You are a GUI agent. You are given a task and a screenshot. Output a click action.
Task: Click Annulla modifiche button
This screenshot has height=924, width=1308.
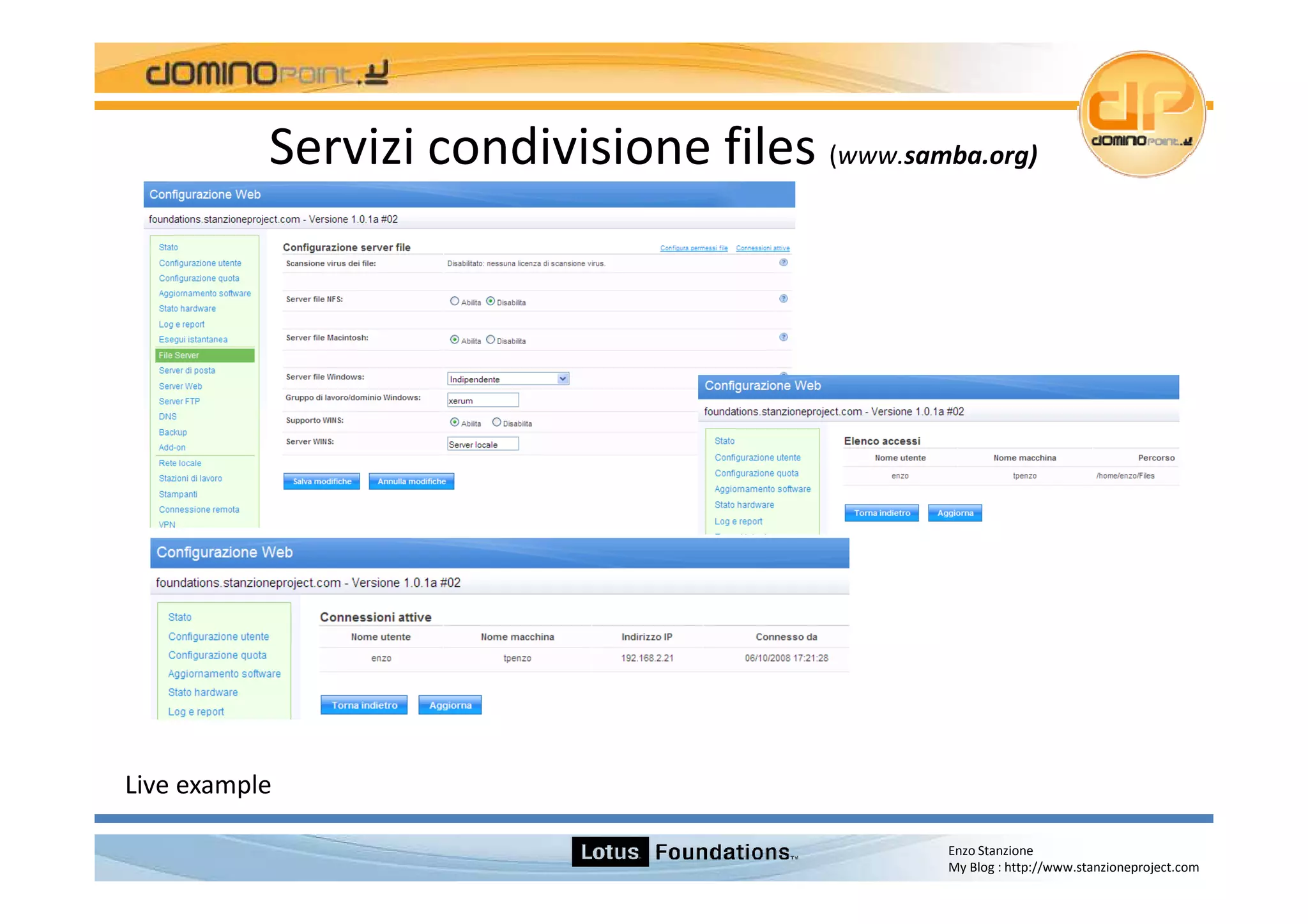[411, 481]
